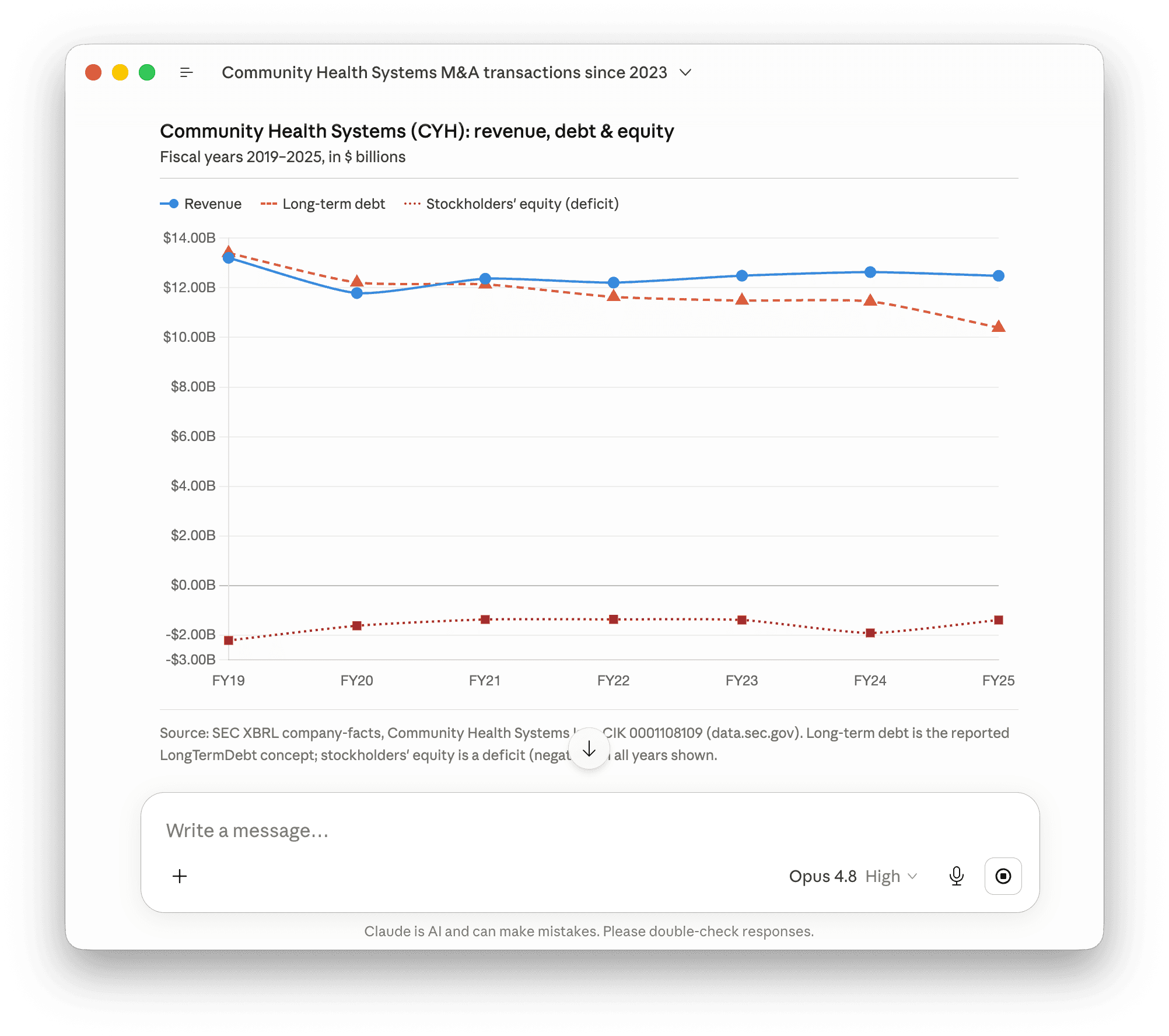The image size is (1169, 1036).
Task: Toggle the Stockholders' equity (deficit) legend entry
Action: point(512,204)
